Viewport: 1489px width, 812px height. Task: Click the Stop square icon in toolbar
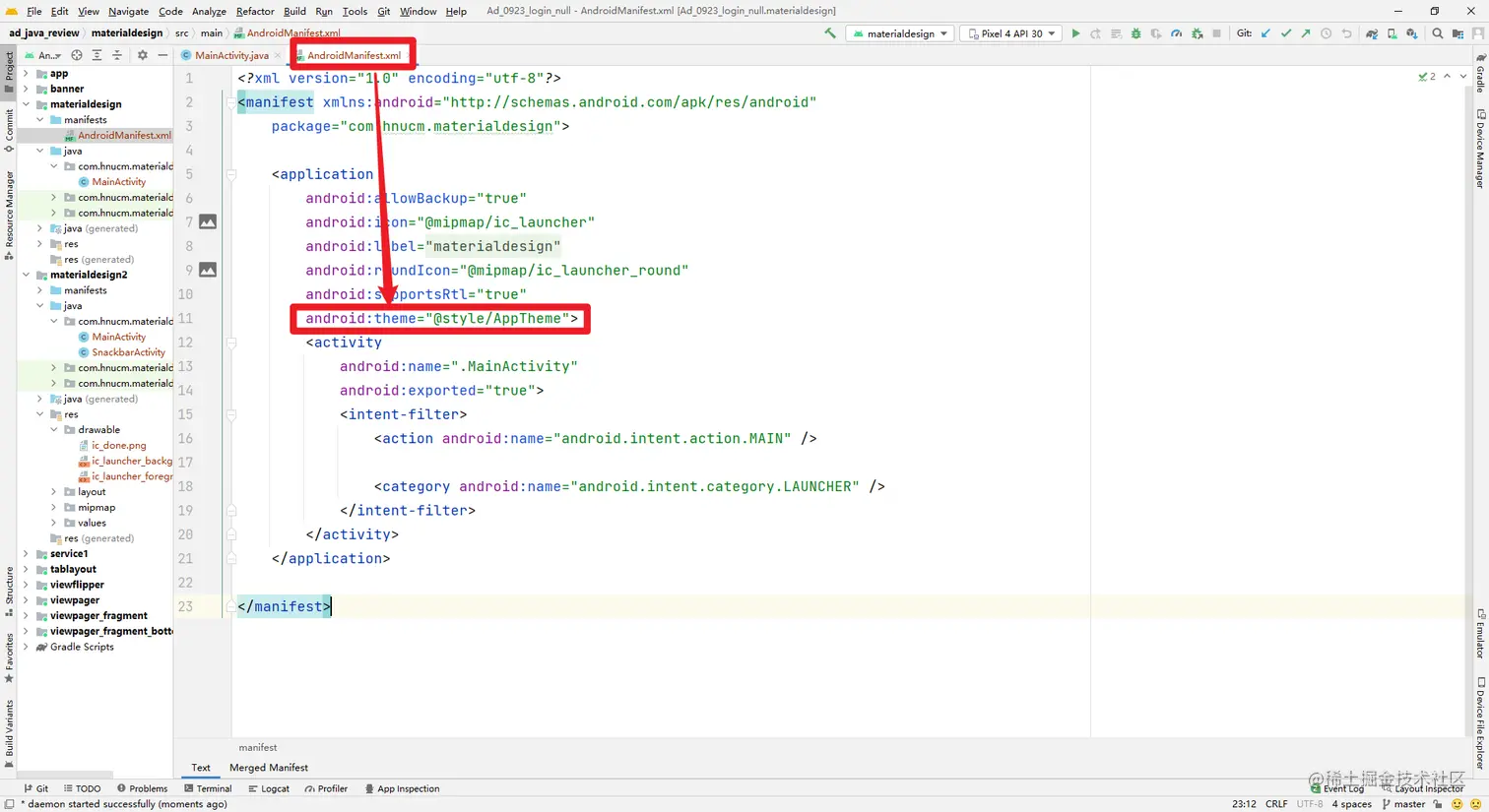point(1216,33)
